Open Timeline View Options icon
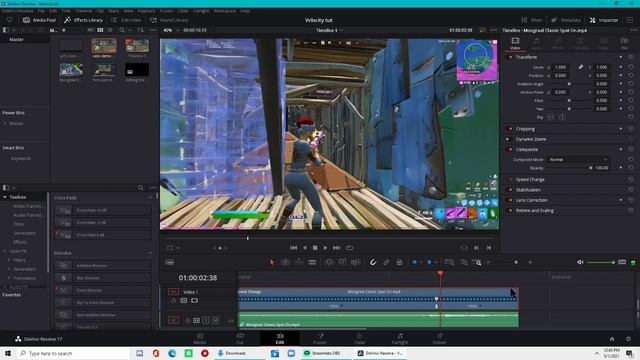640x360 pixels. (x=169, y=262)
